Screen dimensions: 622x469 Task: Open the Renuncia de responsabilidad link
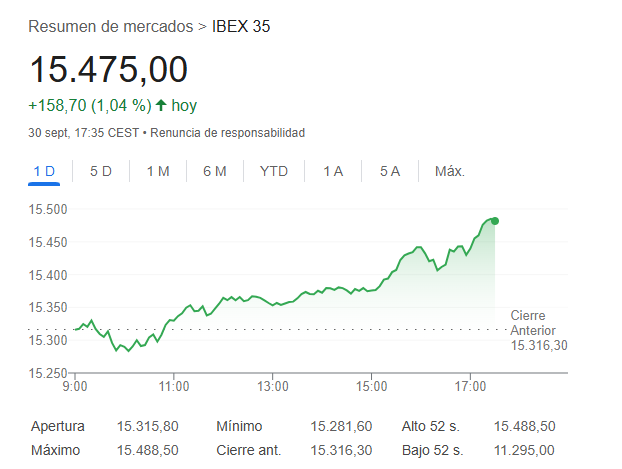coord(228,133)
